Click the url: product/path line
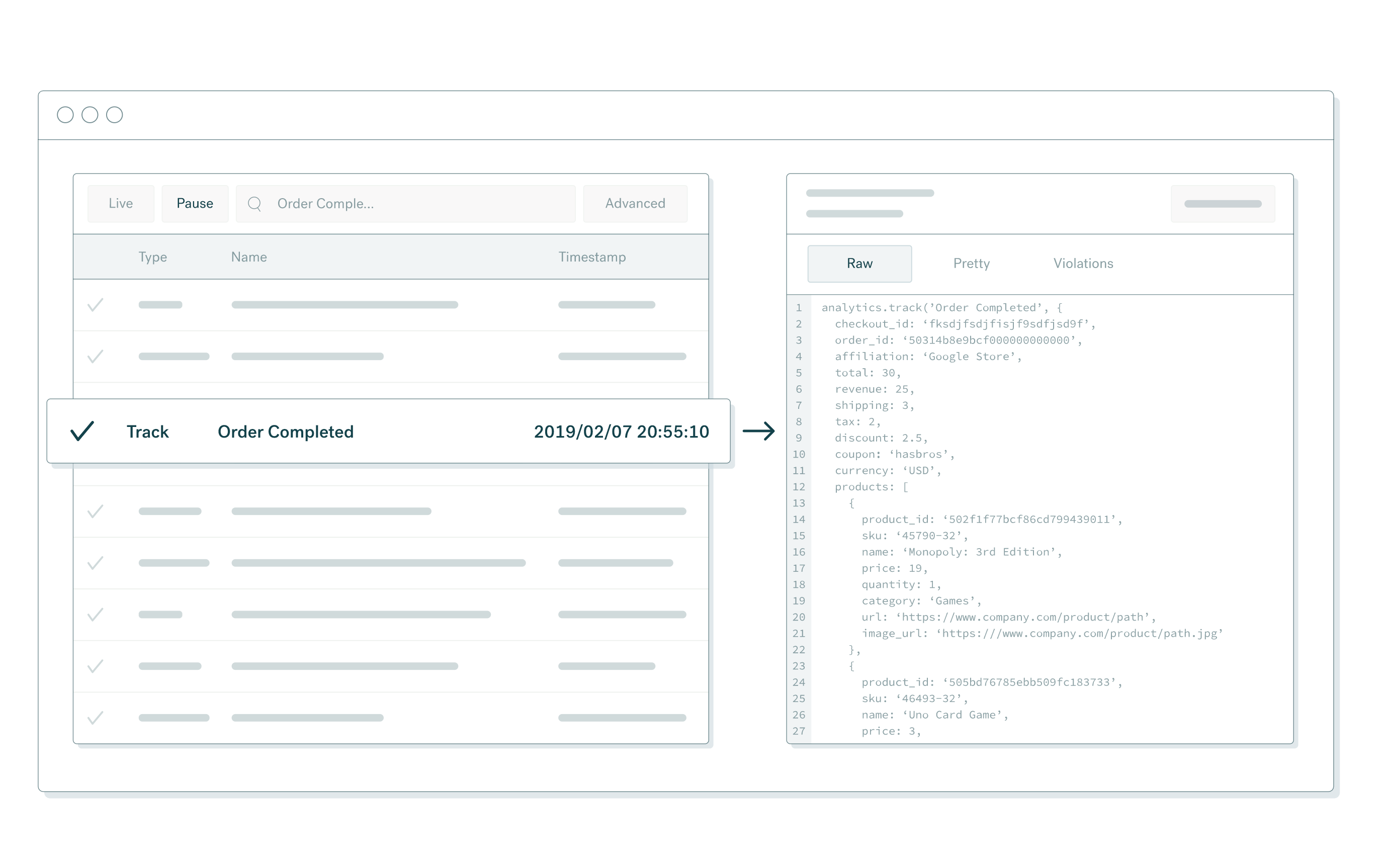The height and width of the screenshot is (868, 1384). pos(1009,617)
